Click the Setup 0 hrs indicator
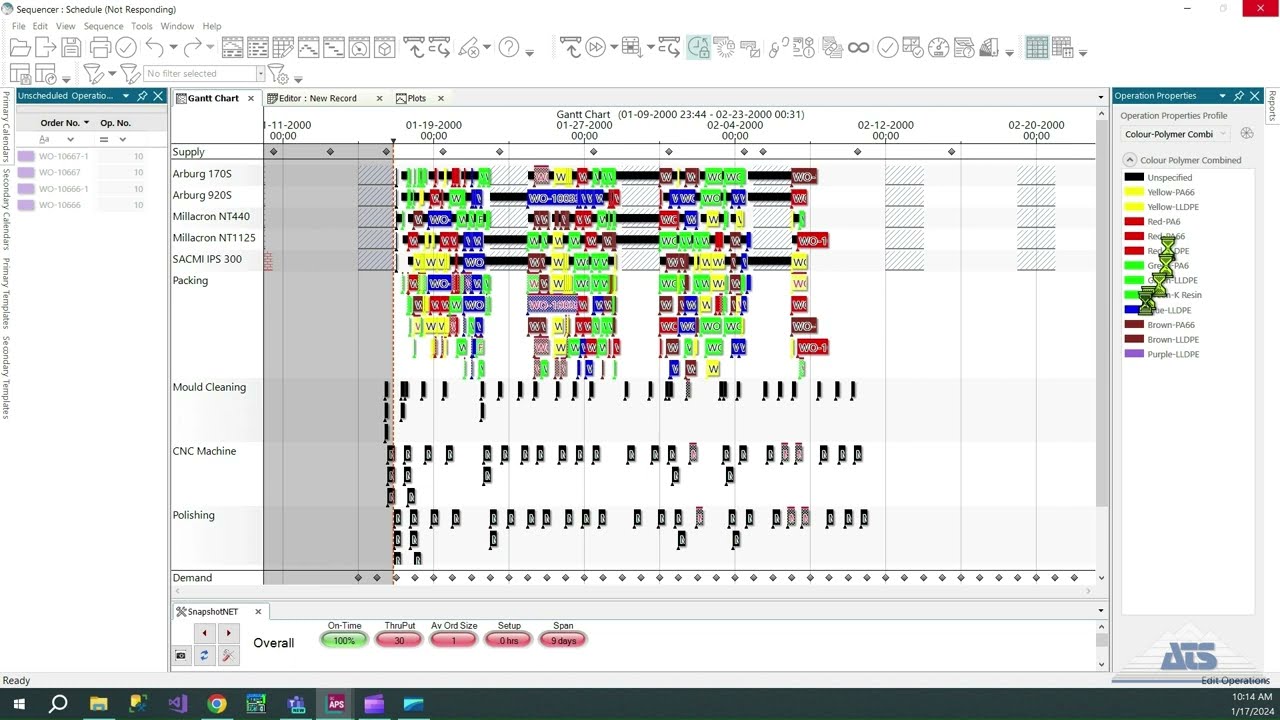This screenshot has width=1280, height=720. pos(509,640)
